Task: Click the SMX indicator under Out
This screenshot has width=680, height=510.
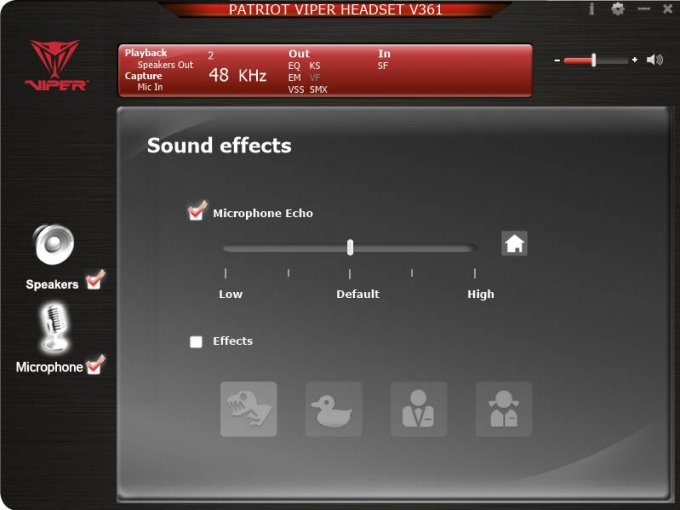Action: [x=318, y=90]
